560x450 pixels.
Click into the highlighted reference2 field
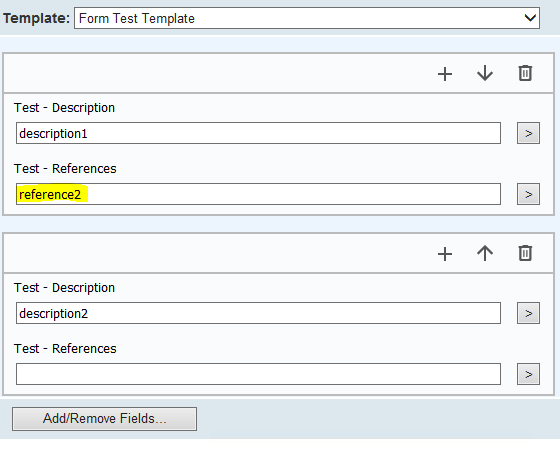tap(258, 194)
